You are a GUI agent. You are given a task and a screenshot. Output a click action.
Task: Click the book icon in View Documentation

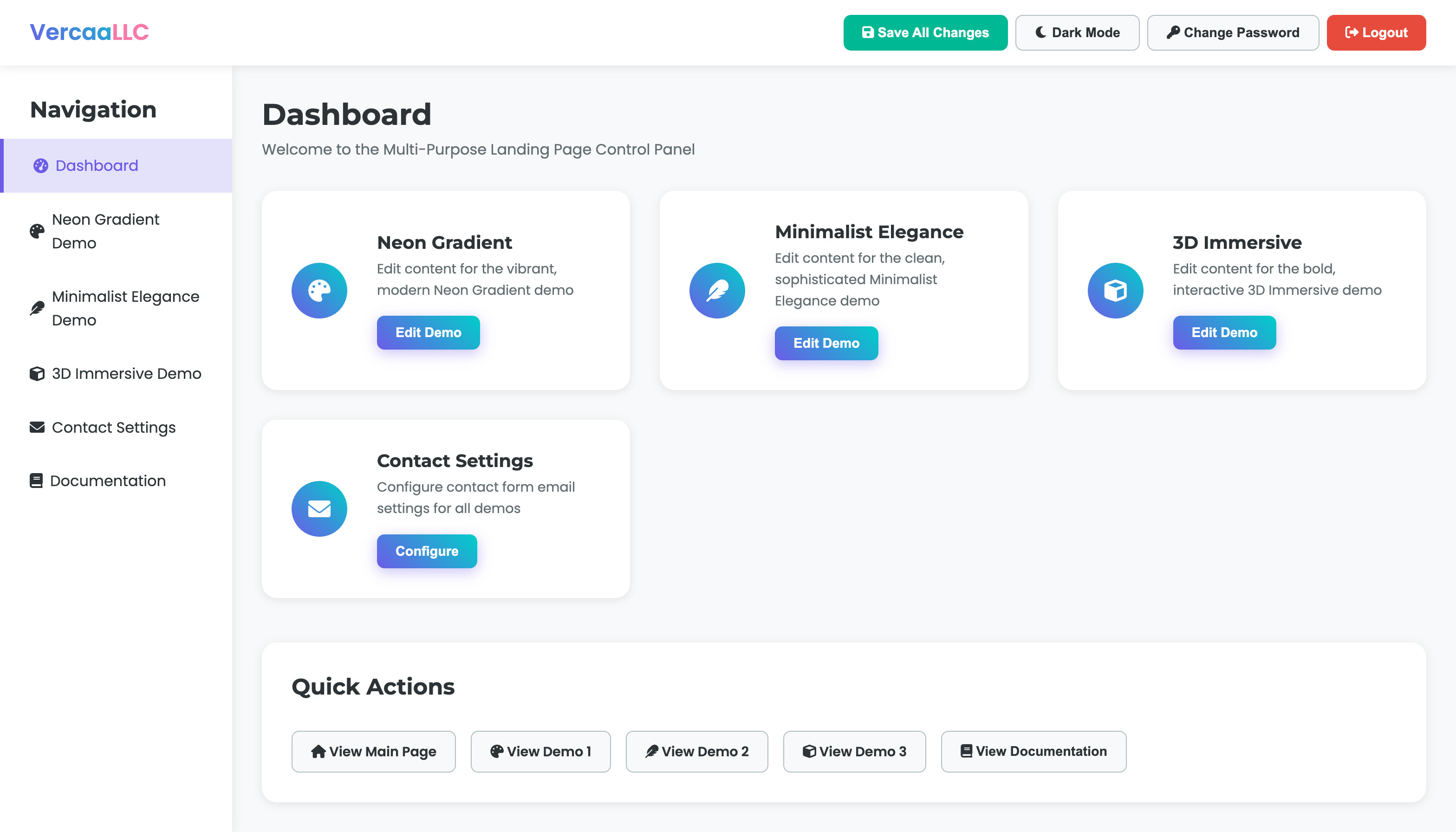(x=966, y=751)
